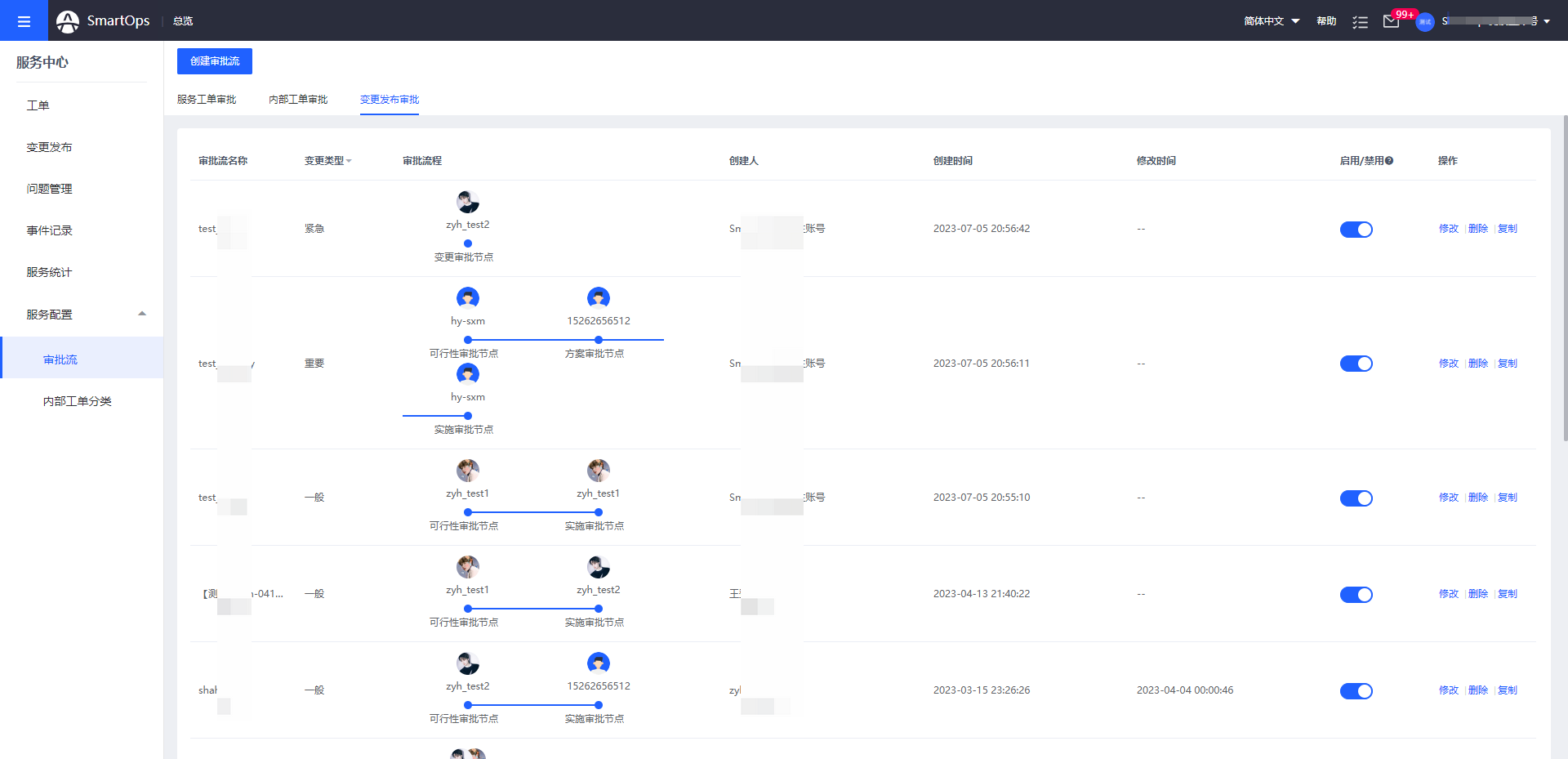Click 修改 for the 重要 flow
The width and height of the screenshot is (1568, 759).
coord(1449,364)
